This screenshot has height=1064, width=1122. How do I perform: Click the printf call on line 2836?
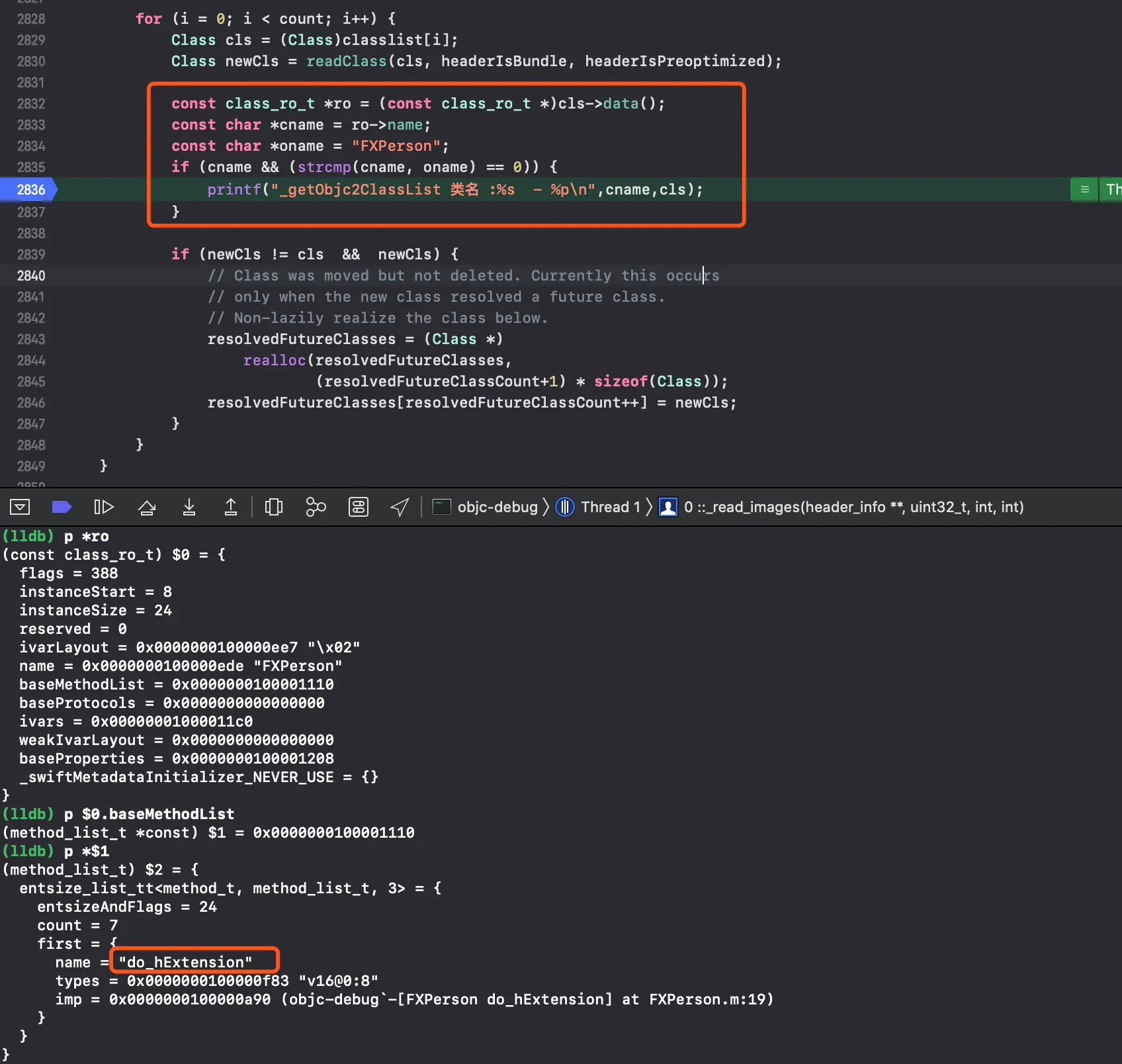coord(234,190)
